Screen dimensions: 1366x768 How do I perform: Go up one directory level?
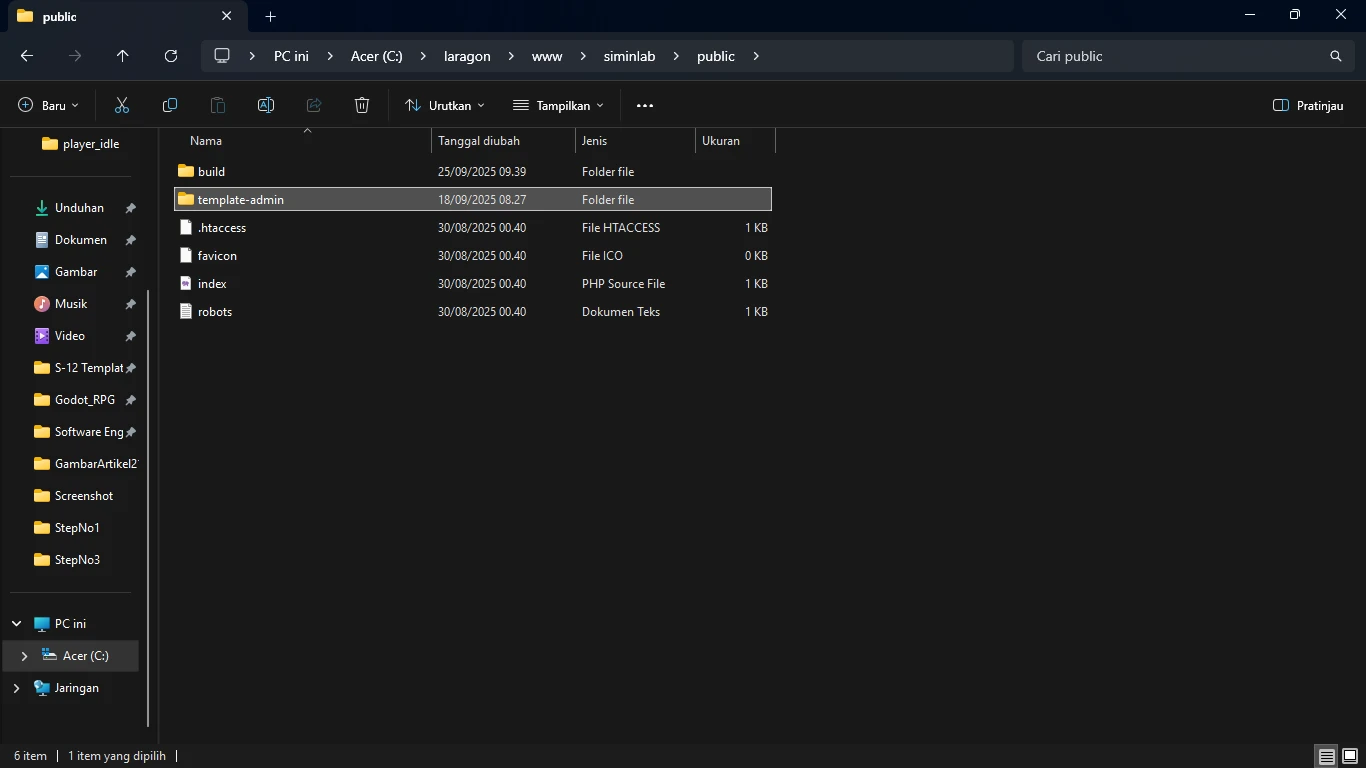tap(123, 56)
